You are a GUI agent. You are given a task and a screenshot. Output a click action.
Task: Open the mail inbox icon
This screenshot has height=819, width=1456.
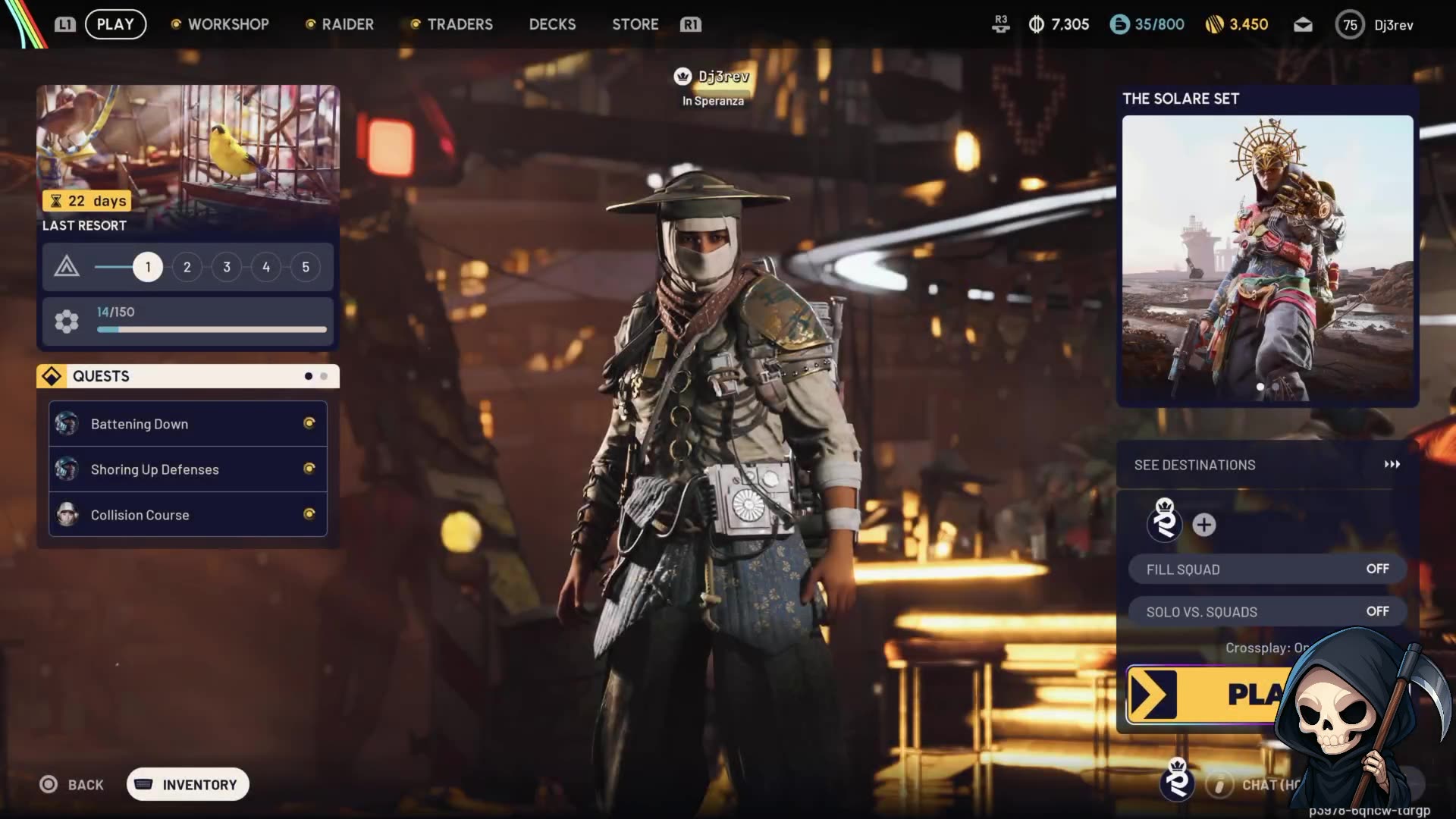tap(1303, 25)
